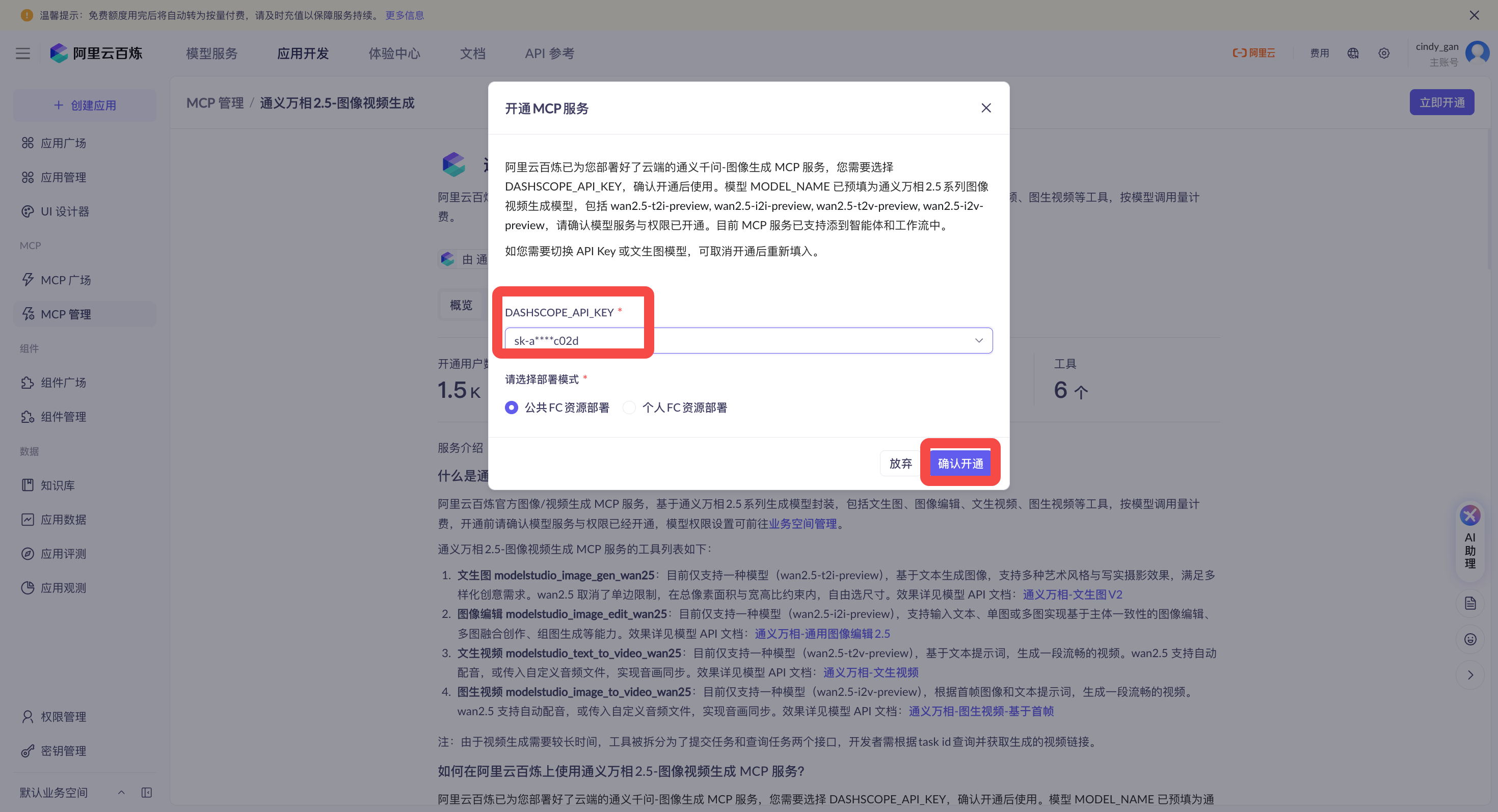The image size is (1498, 812).
Task: Open 模型服务 top menu
Action: pyautogui.click(x=211, y=53)
